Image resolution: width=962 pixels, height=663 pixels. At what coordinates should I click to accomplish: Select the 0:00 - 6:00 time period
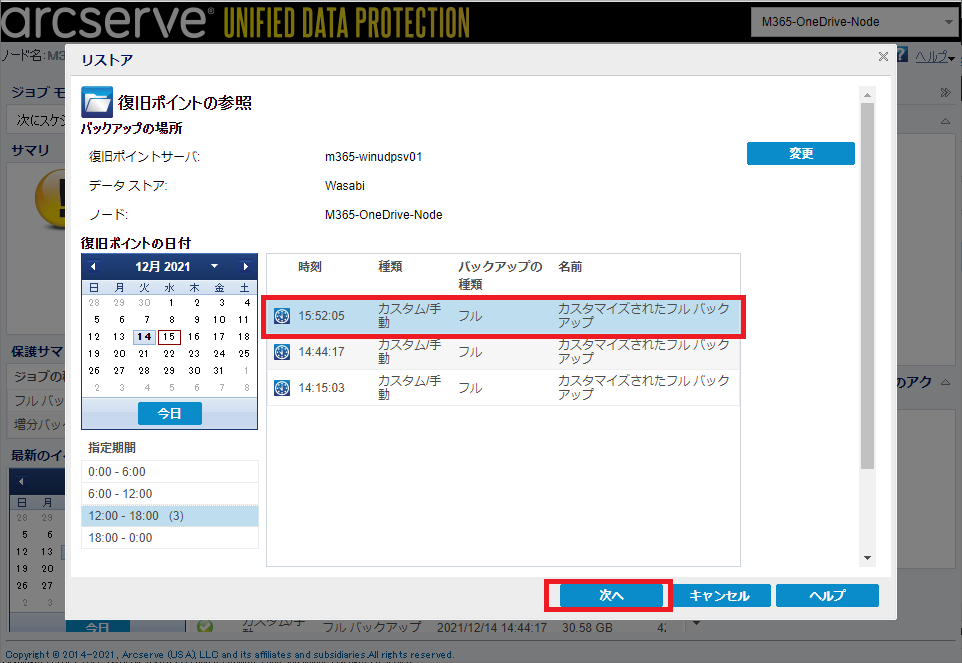[170, 472]
